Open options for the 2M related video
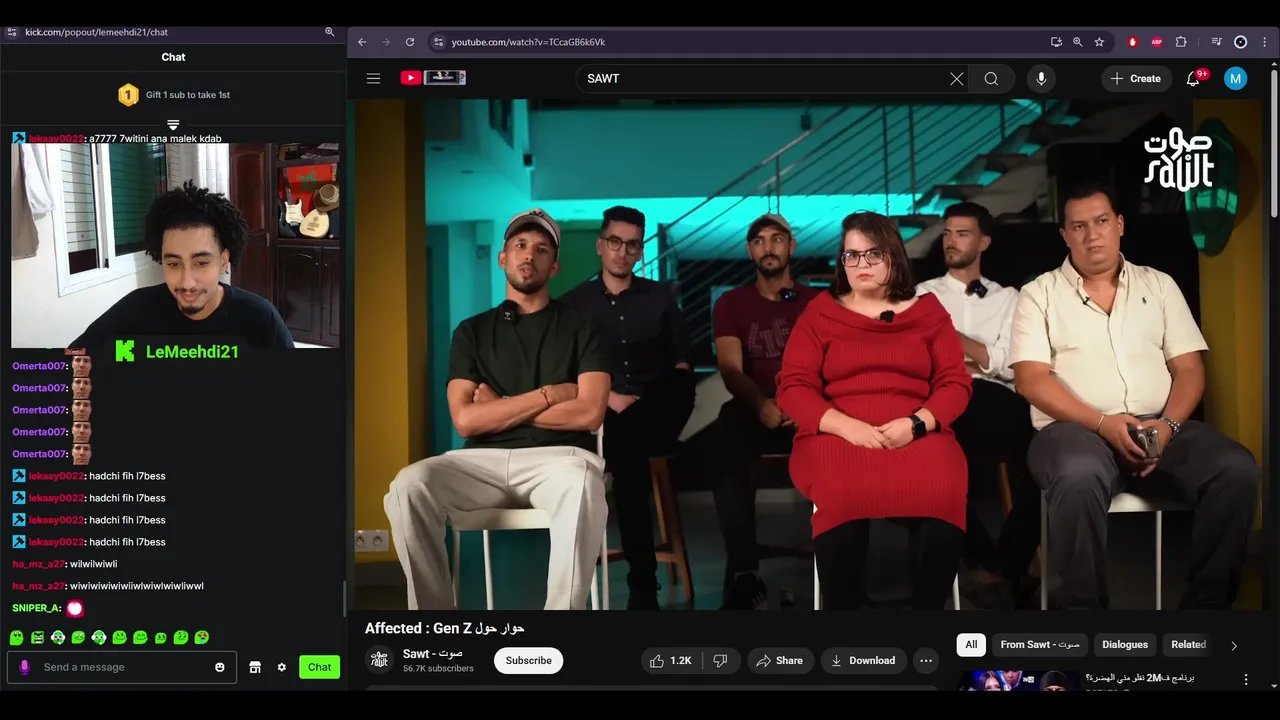 point(1246,680)
